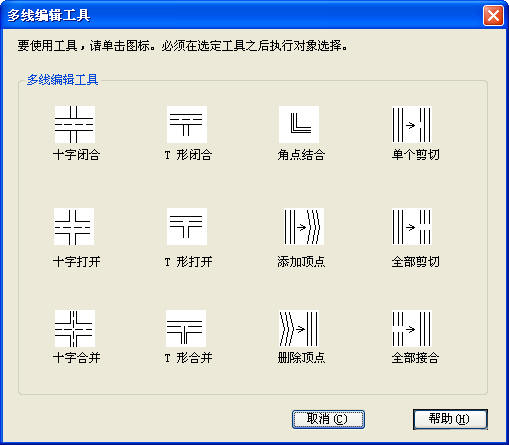Click the T 形合并 text label

pyautogui.click(x=189, y=358)
